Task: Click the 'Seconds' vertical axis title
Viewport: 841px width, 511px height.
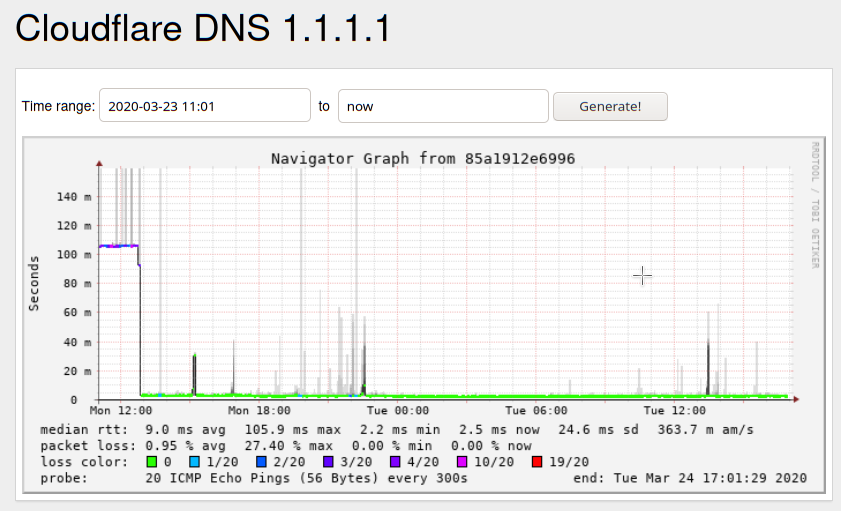Action: point(34,284)
